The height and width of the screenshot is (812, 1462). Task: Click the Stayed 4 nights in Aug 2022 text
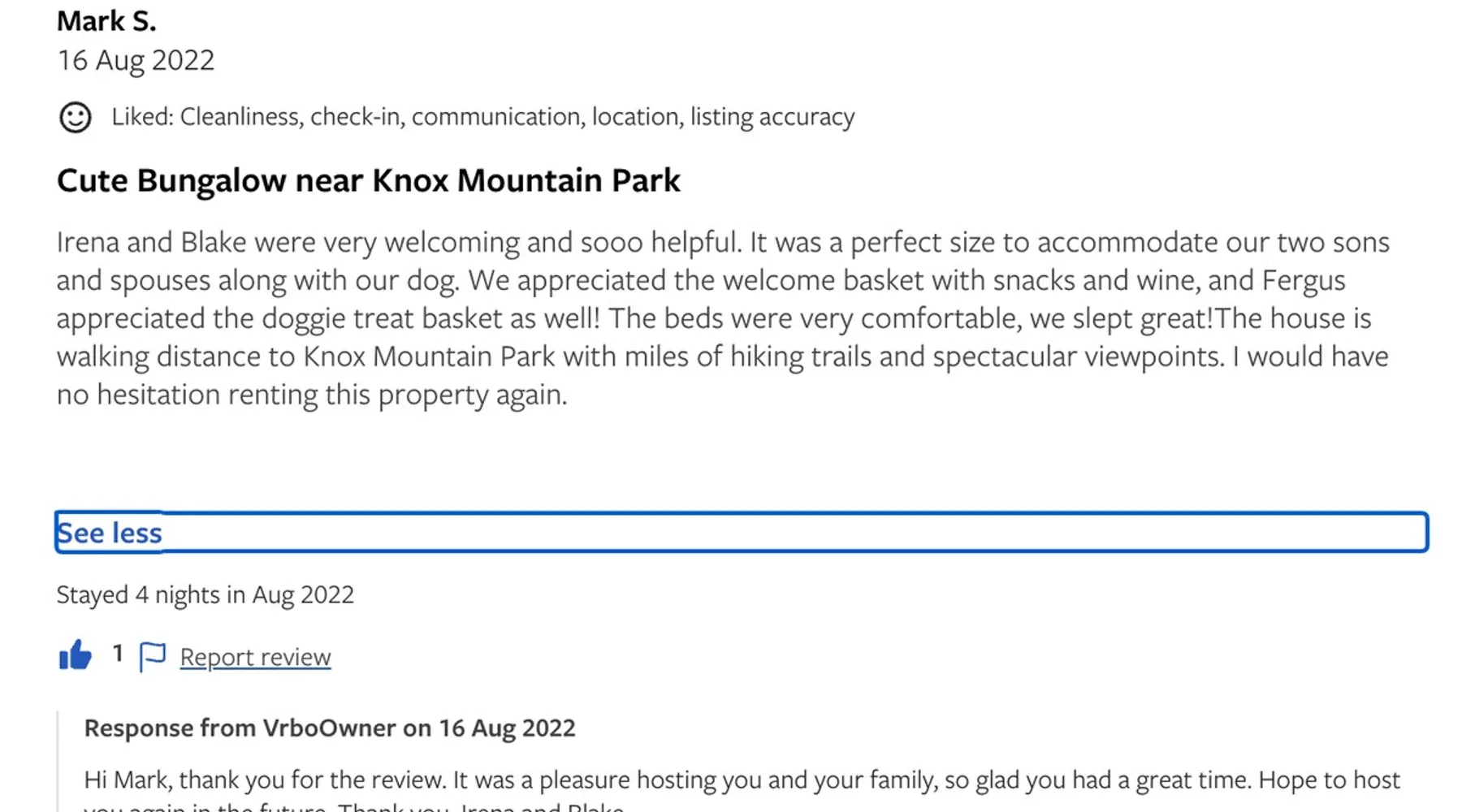(205, 594)
